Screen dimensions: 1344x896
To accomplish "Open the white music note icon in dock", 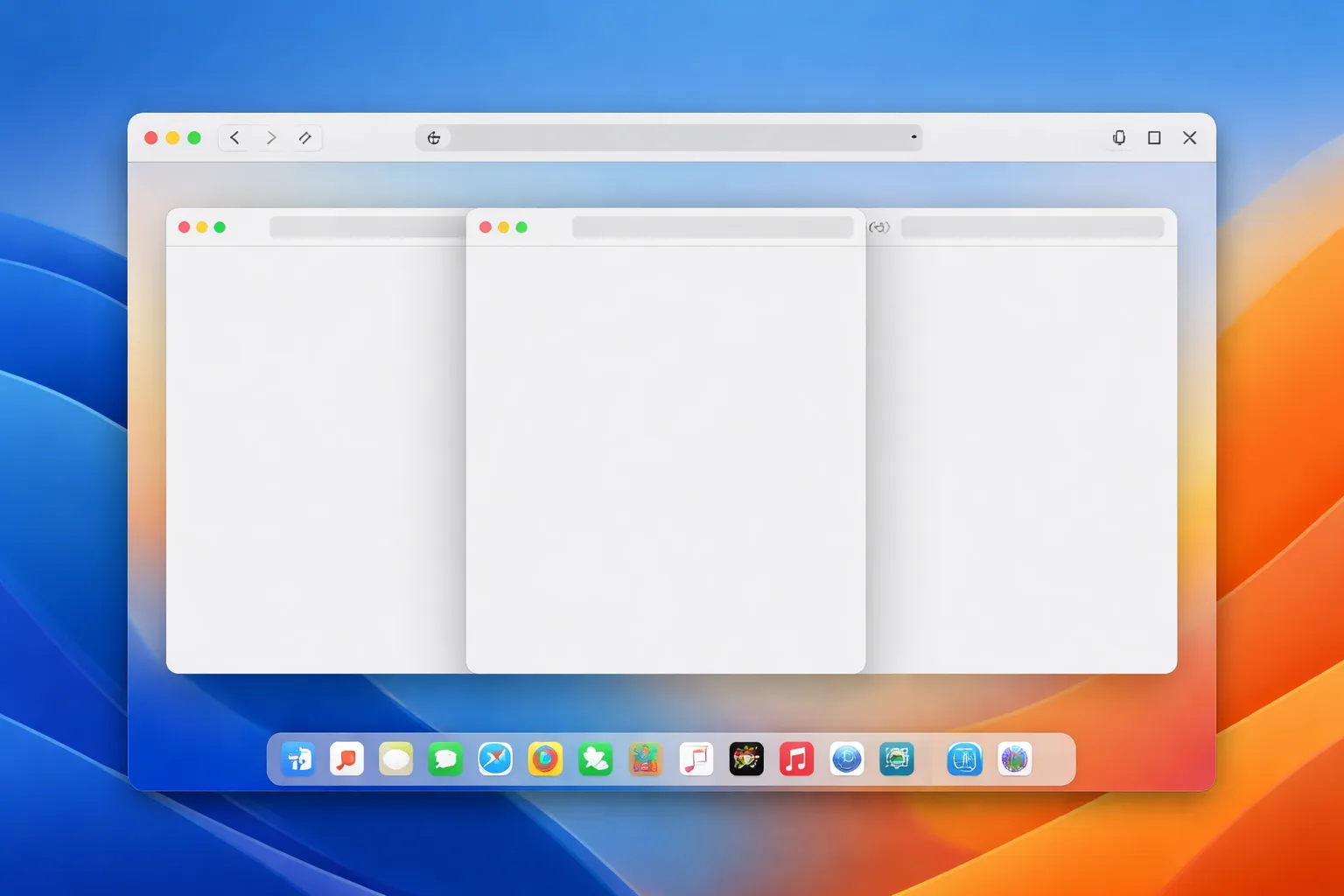I will (696, 759).
